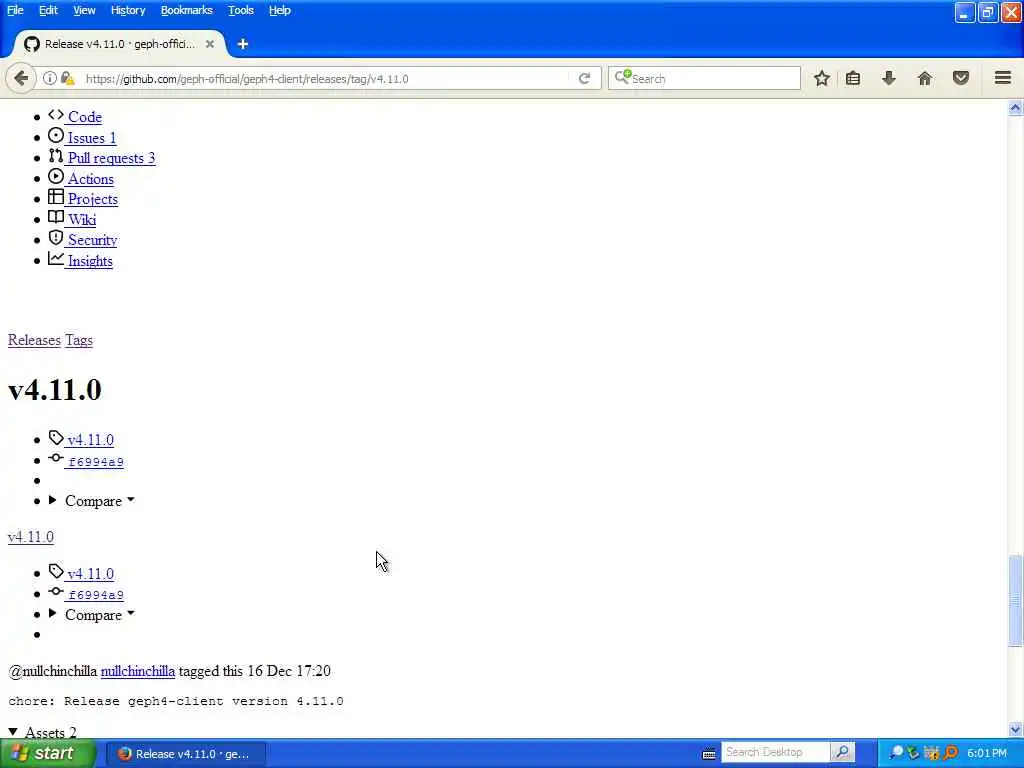Reload the page with the refresh icon
This screenshot has height=768, width=1024.
[x=584, y=78]
